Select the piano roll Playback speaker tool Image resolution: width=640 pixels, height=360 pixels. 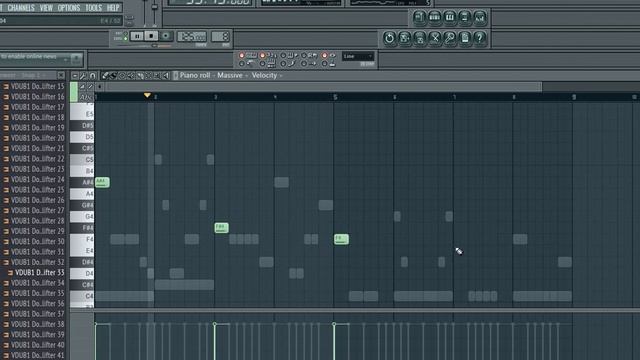166,76
